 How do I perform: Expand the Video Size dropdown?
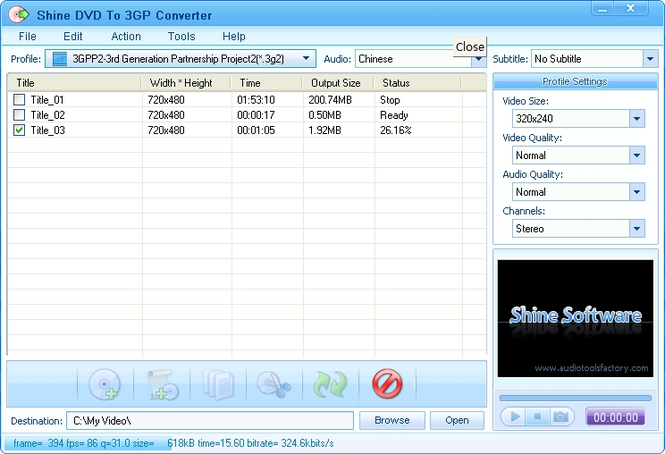(637, 118)
